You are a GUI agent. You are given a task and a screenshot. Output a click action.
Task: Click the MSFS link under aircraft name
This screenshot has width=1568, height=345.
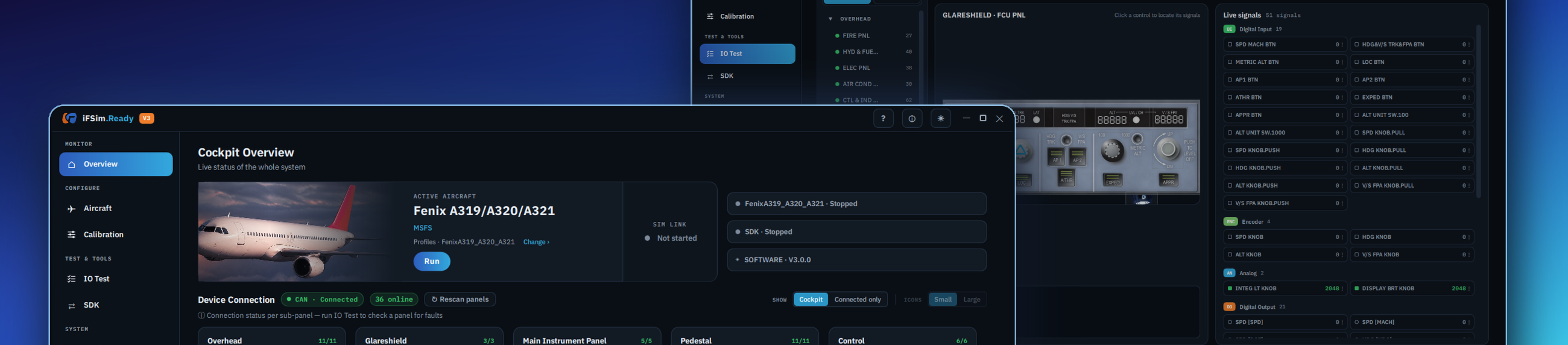coord(422,228)
